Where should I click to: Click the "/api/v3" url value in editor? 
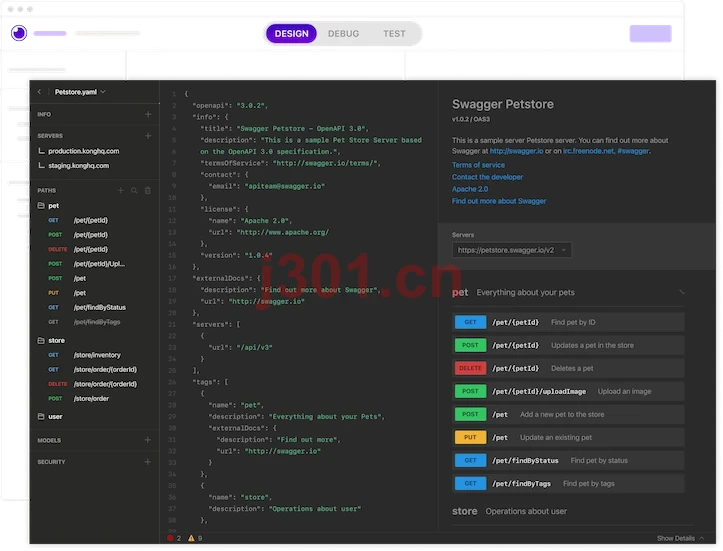(255, 347)
